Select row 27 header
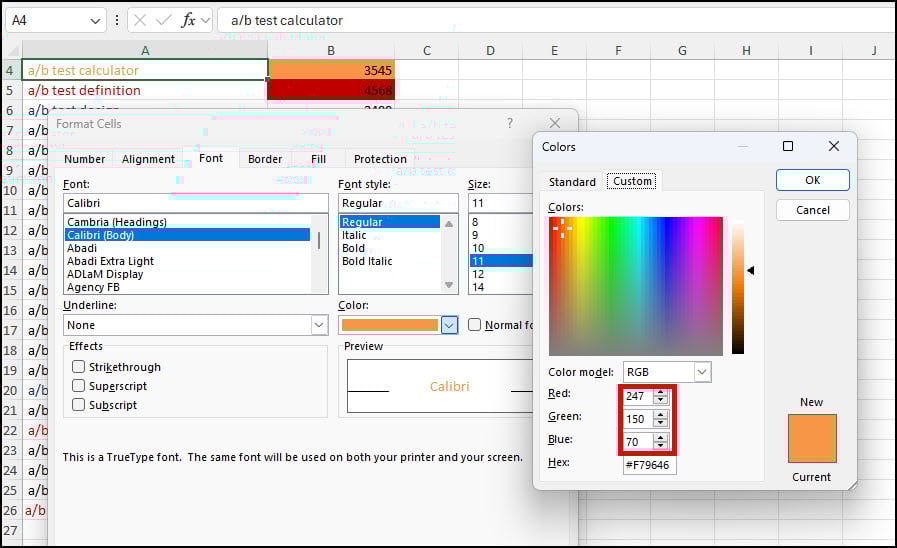Image resolution: width=897 pixels, height=548 pixels. pyautogui.click(x=10, y=530)
